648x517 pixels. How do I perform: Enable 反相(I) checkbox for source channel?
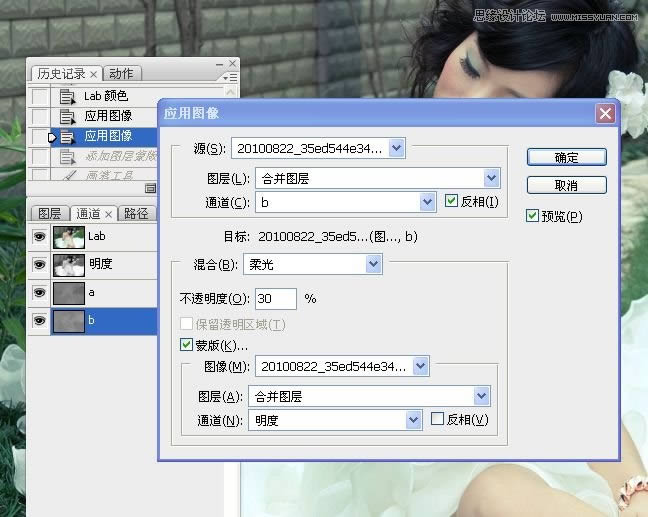coord(452,201)
